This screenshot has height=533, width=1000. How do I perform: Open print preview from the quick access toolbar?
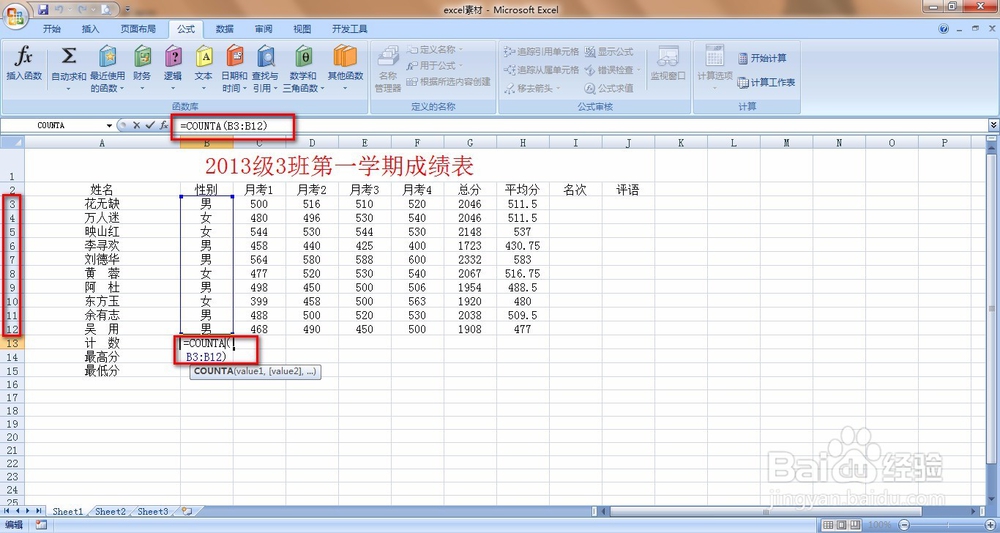click(106, 10)
